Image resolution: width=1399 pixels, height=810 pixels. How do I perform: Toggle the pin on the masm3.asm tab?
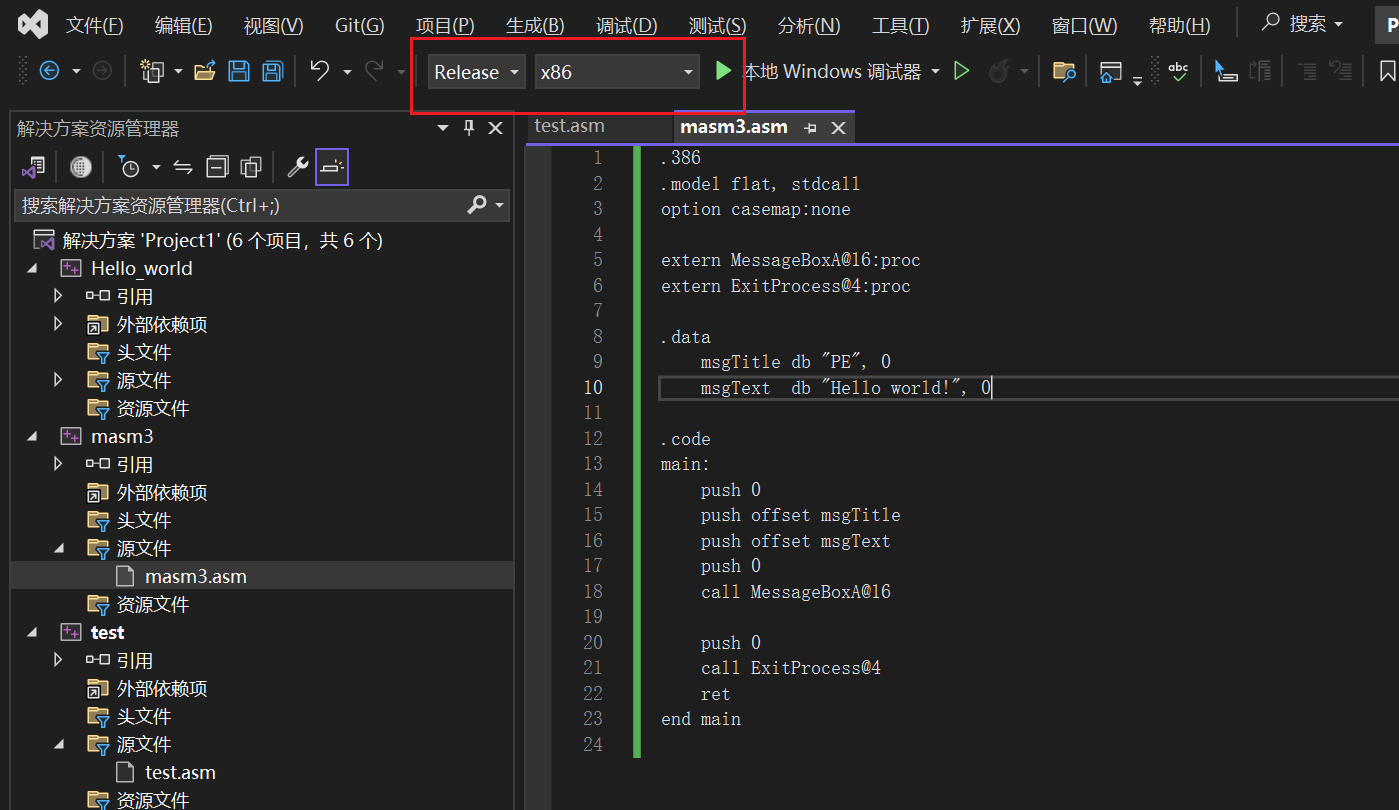(x=811, y=128)
